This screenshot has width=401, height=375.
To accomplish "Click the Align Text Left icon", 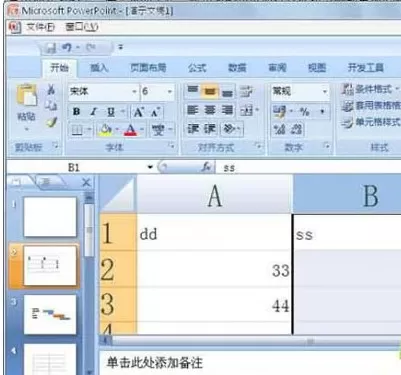I will 192,110.
